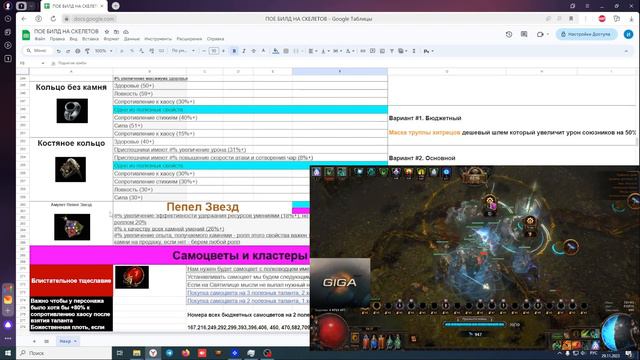The width and height of the screenshot is (640, 360).
Task: Open 'Покупка самоцвета на 3 полезных таланта' link
Action: [x=248, y=293]
